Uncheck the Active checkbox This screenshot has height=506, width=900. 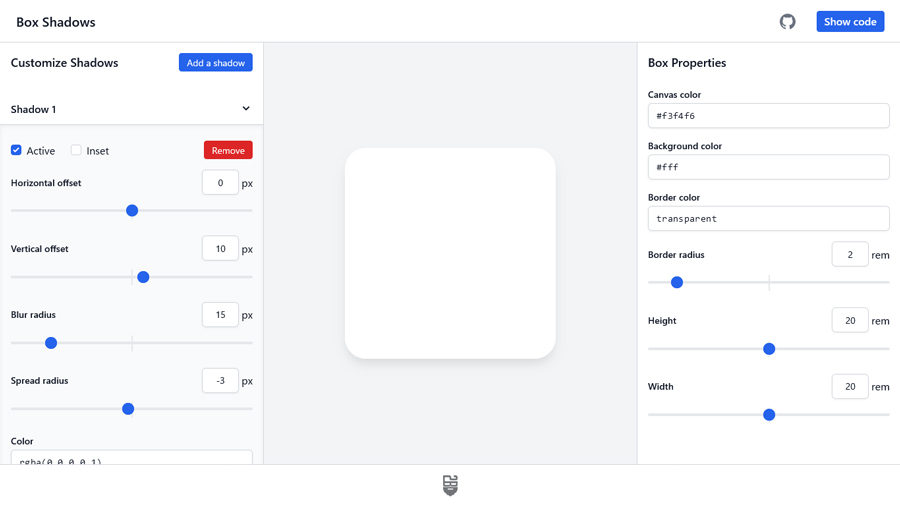16,150
